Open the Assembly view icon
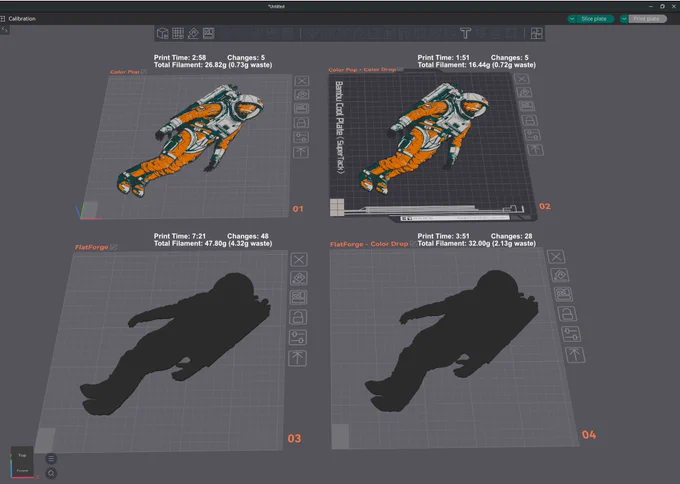The image size is (680, 484). tap(536, 33)
